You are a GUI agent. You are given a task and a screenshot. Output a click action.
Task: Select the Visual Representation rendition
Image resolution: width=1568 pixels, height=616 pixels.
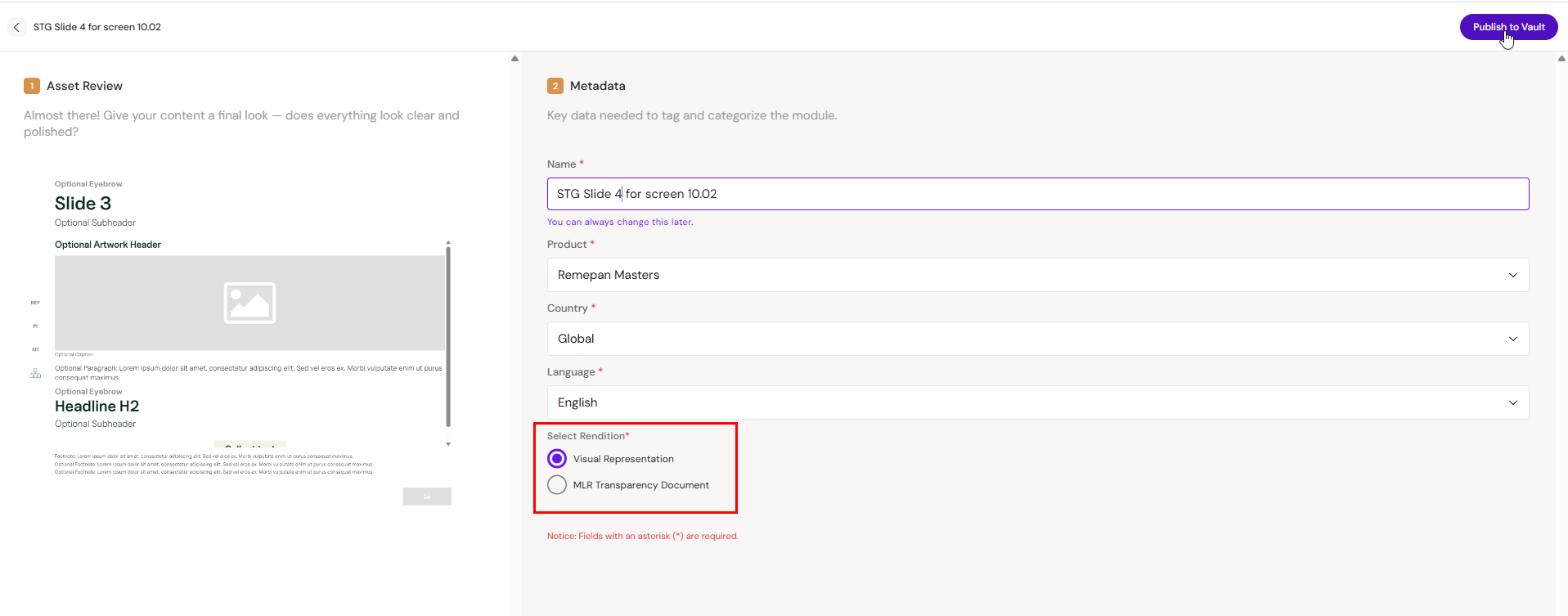pyautogui.click(x=557, y=459)
